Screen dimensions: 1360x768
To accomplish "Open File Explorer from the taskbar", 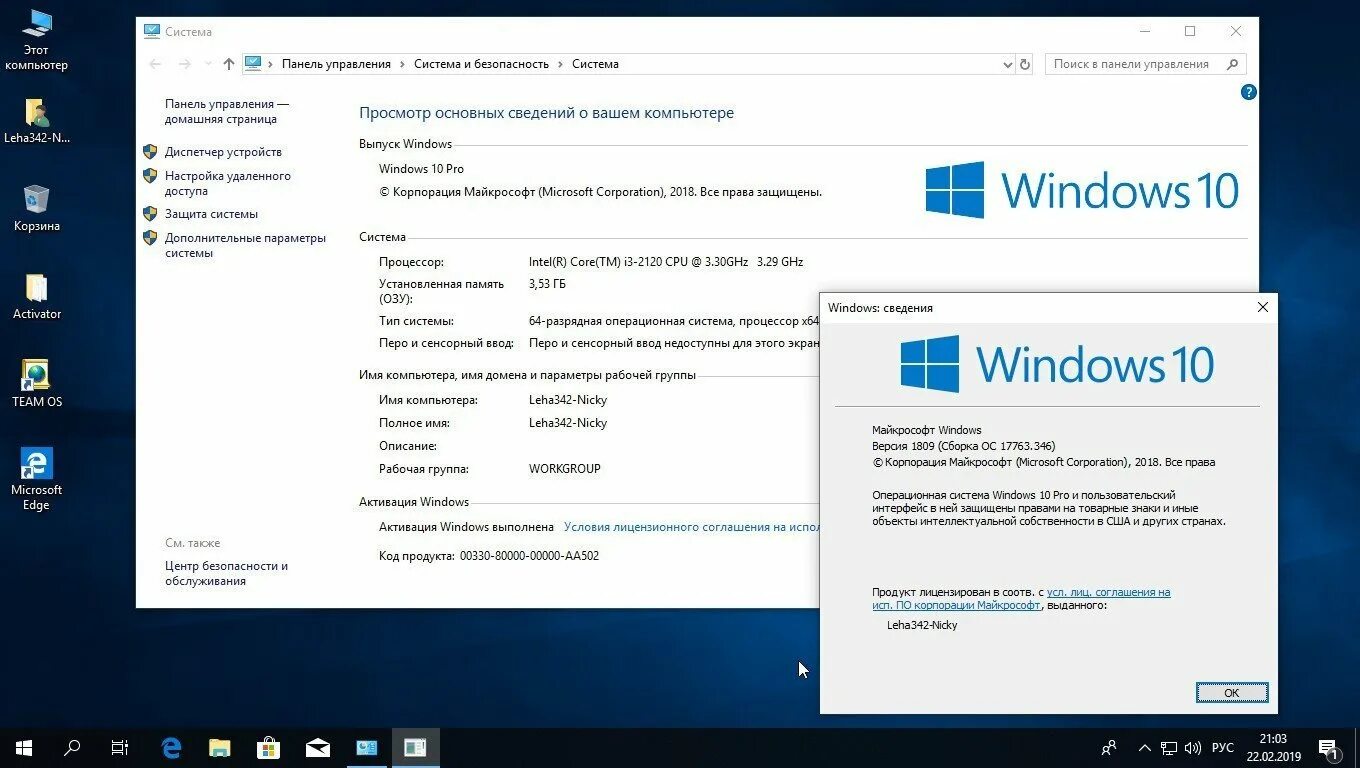I will [220, 747].
